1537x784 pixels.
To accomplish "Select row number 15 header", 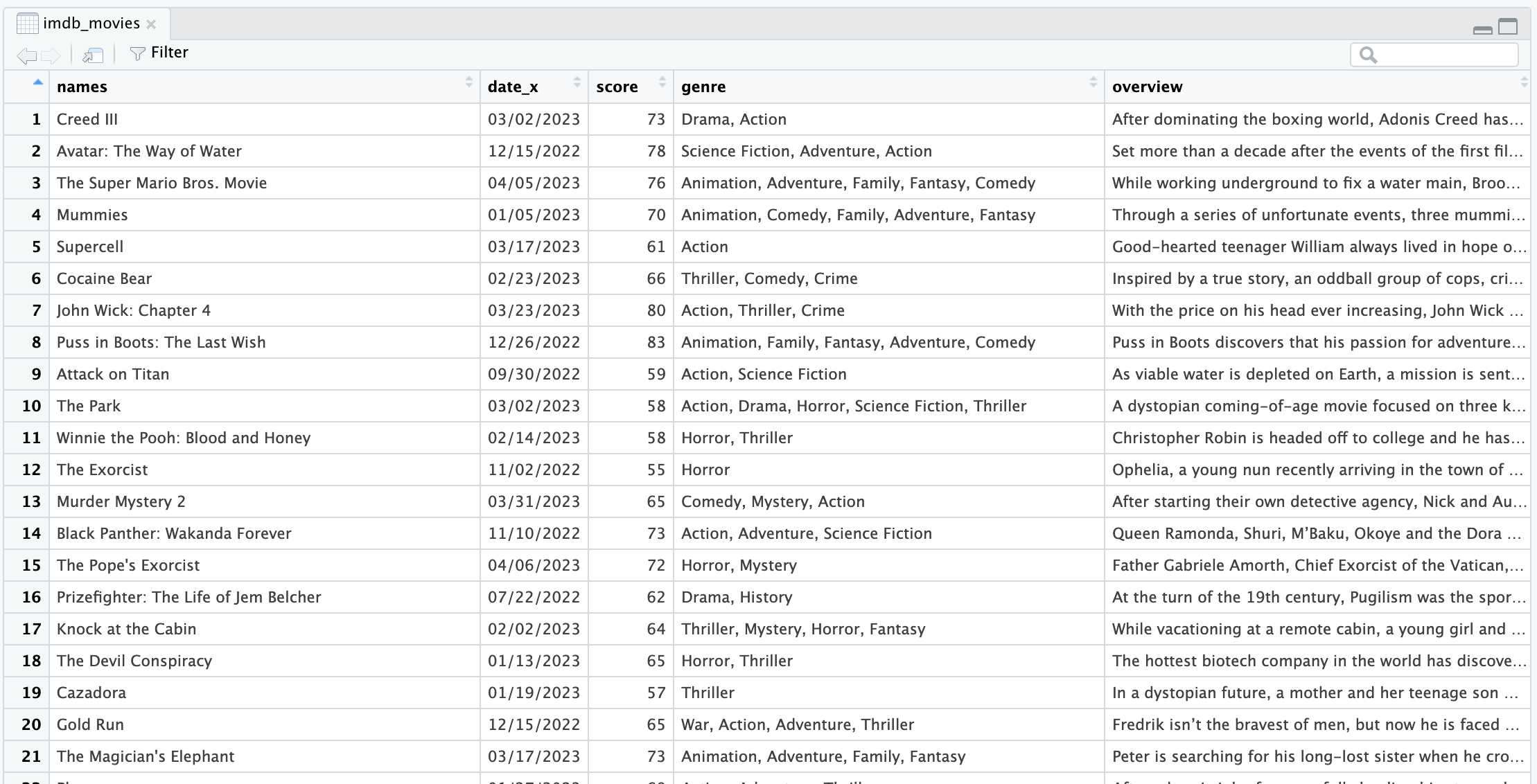I will tap(31, 565).
